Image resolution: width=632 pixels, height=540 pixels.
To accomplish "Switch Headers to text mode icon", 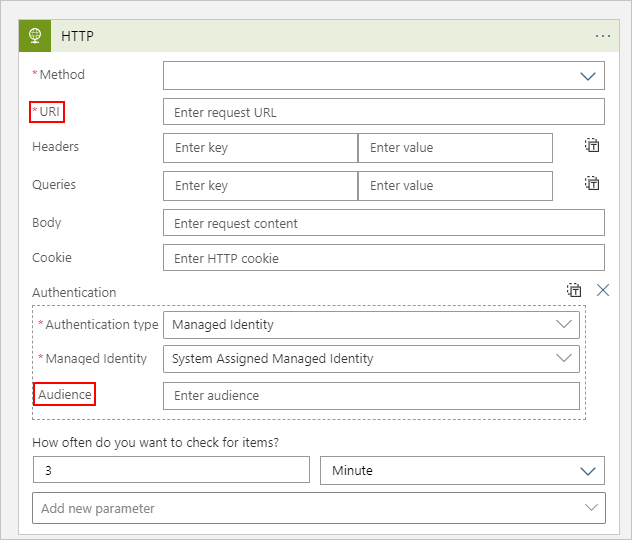I will [592, 145].
